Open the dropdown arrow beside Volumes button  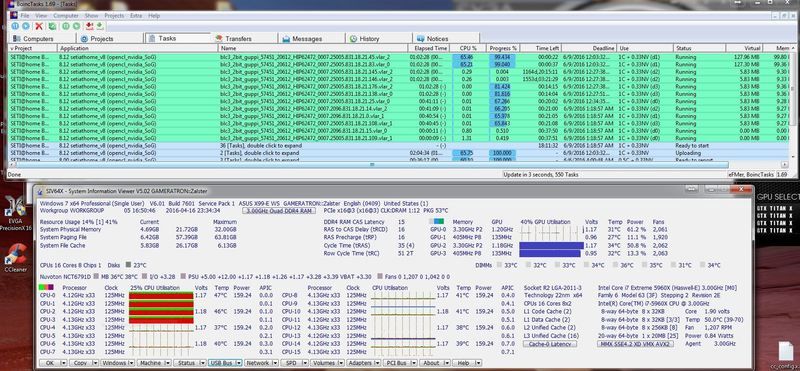tap(340, 363)
